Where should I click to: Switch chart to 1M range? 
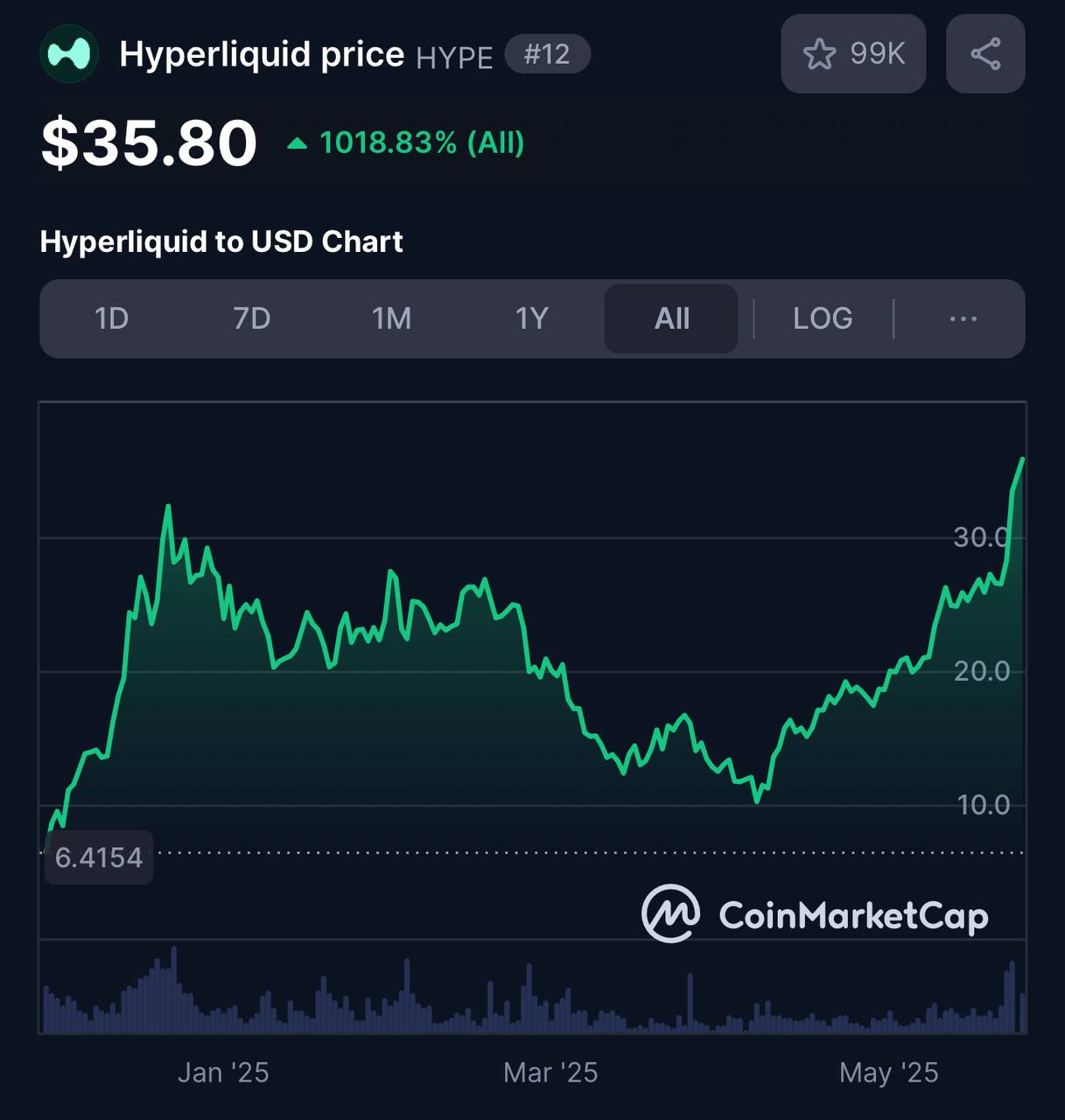pos(391,318)
